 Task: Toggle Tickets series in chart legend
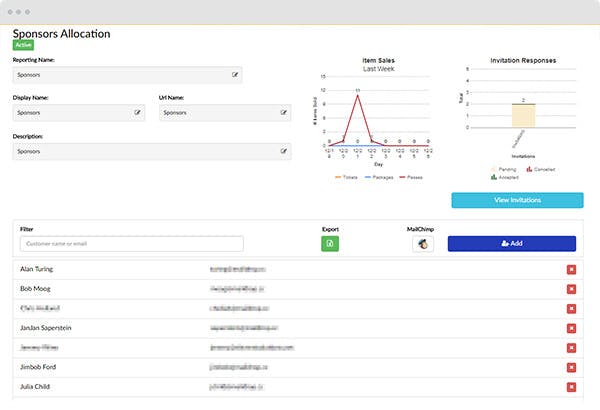(346, 177)
